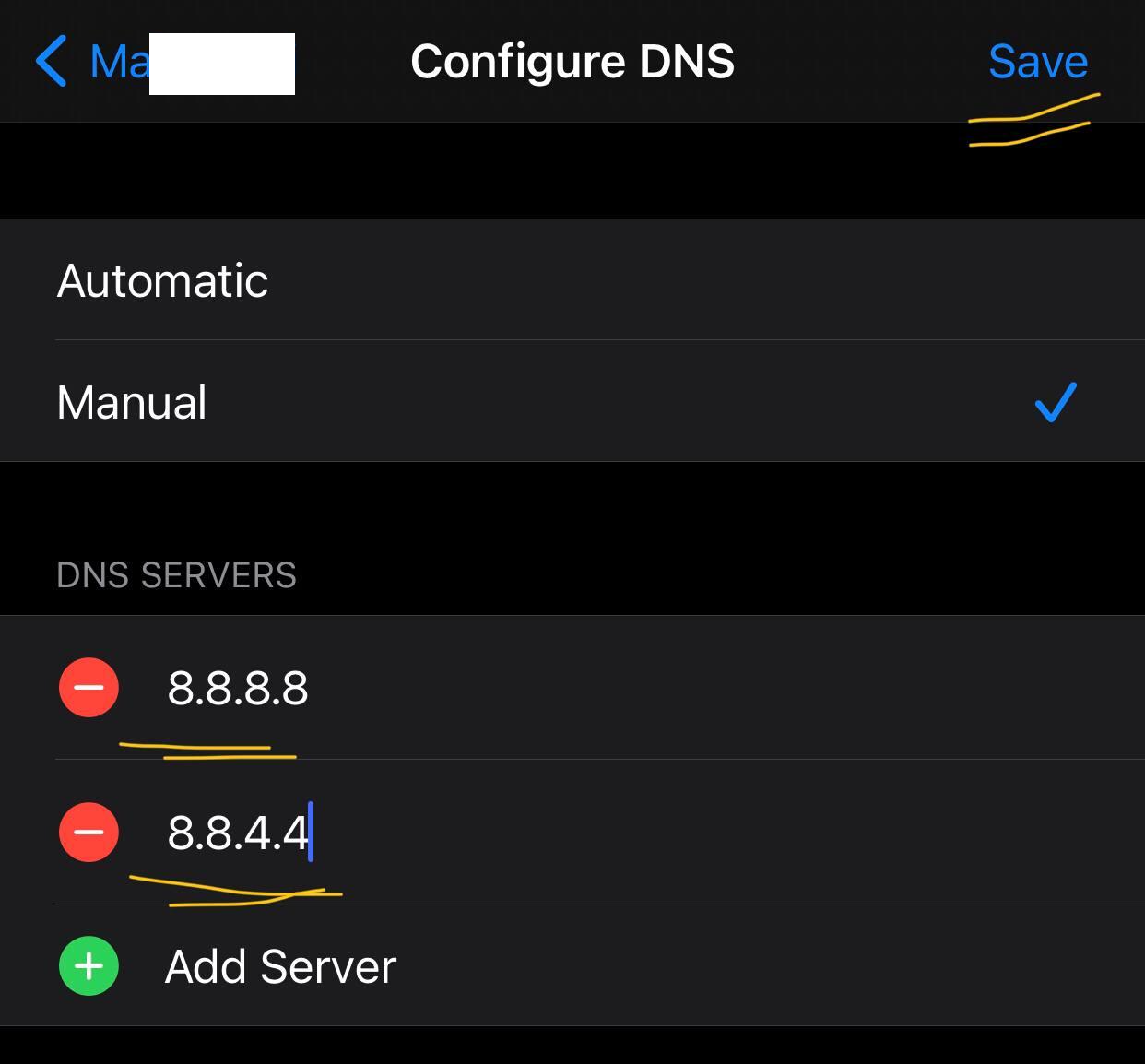Tap the Add Server label
Viewport: 1145px width, 1064px height.
click(280, 966)
